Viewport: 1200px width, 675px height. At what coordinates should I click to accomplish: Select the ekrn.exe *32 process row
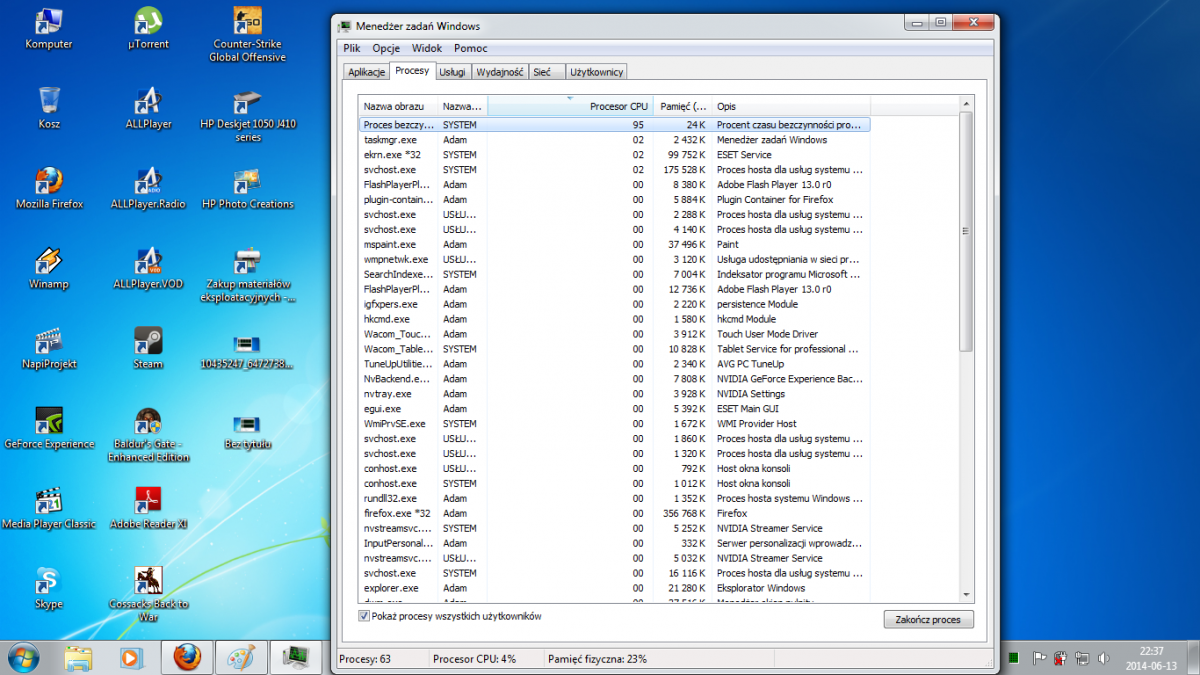[614, 155]
